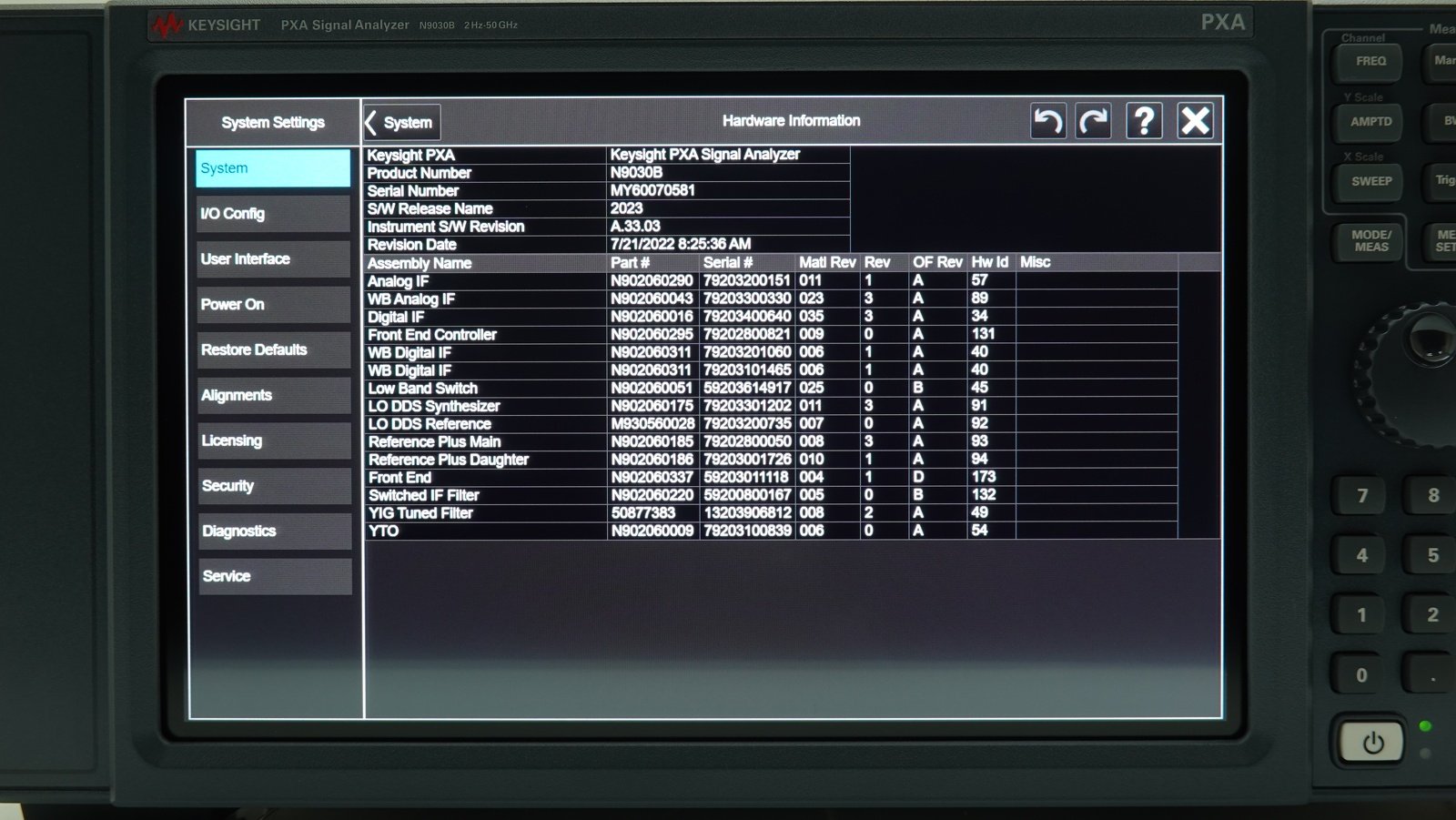Tap the power button icon

point(1372,744)
